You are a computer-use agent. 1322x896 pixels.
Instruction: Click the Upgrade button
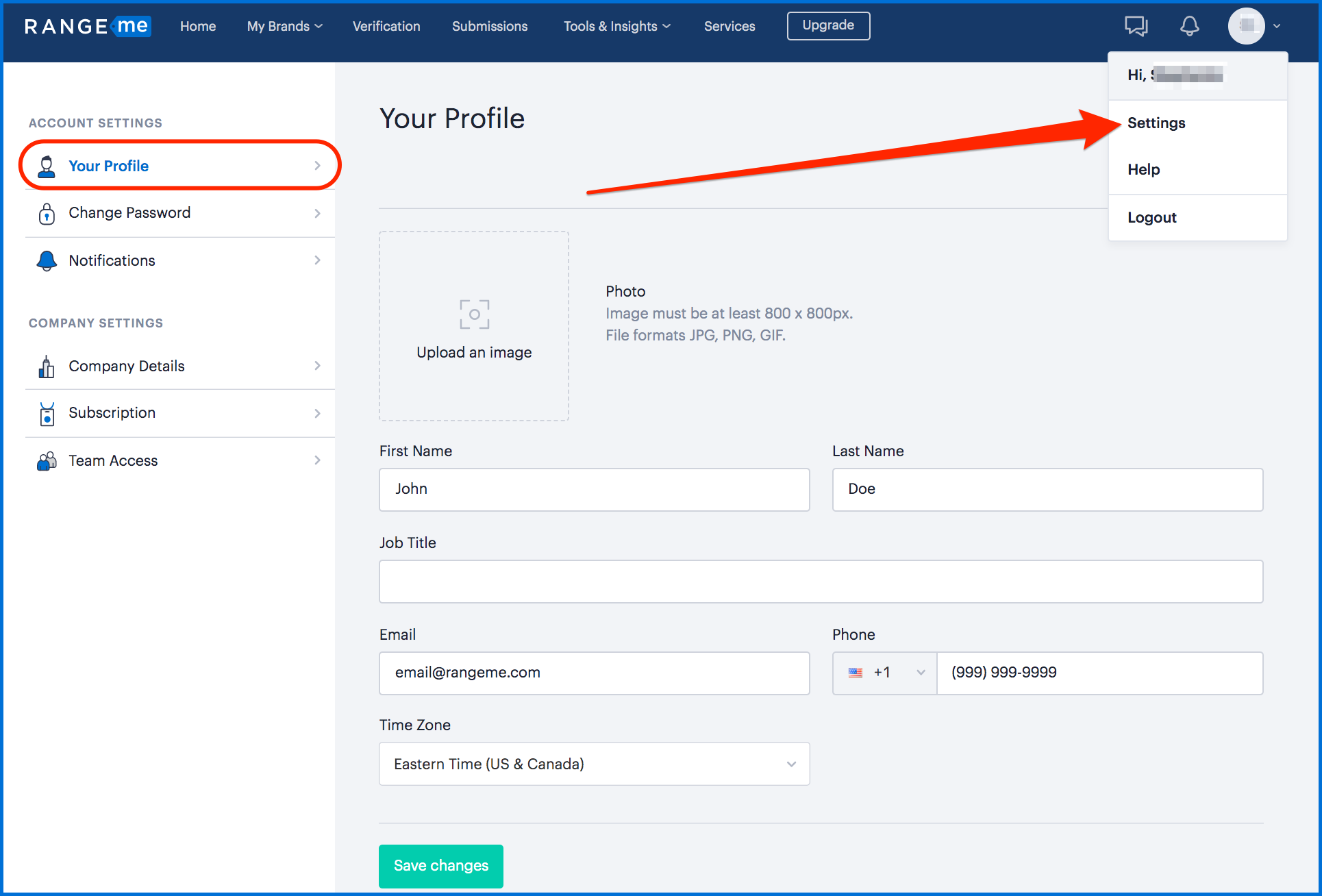tap(828, 26)
